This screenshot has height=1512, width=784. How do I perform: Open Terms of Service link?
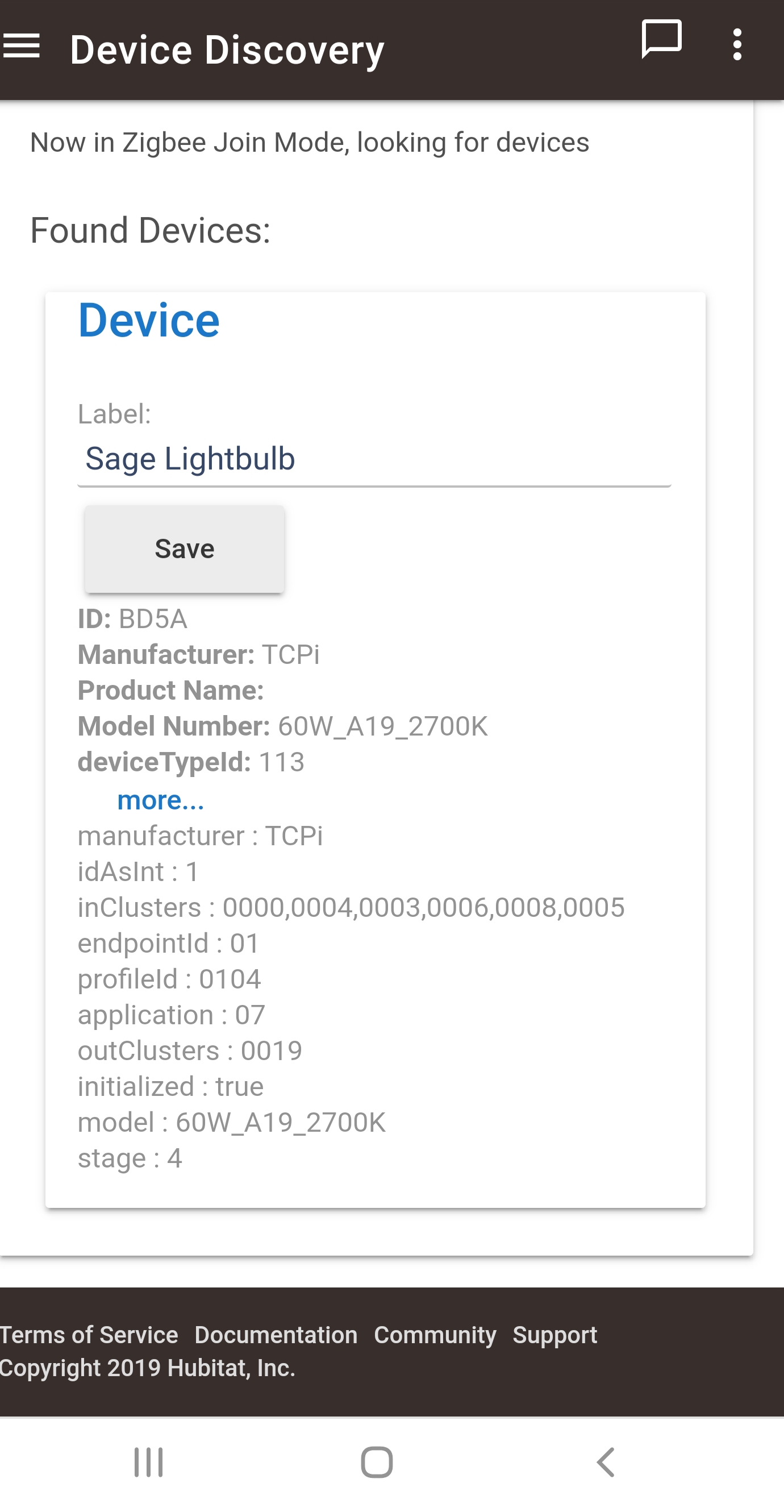click(89, 1334)
